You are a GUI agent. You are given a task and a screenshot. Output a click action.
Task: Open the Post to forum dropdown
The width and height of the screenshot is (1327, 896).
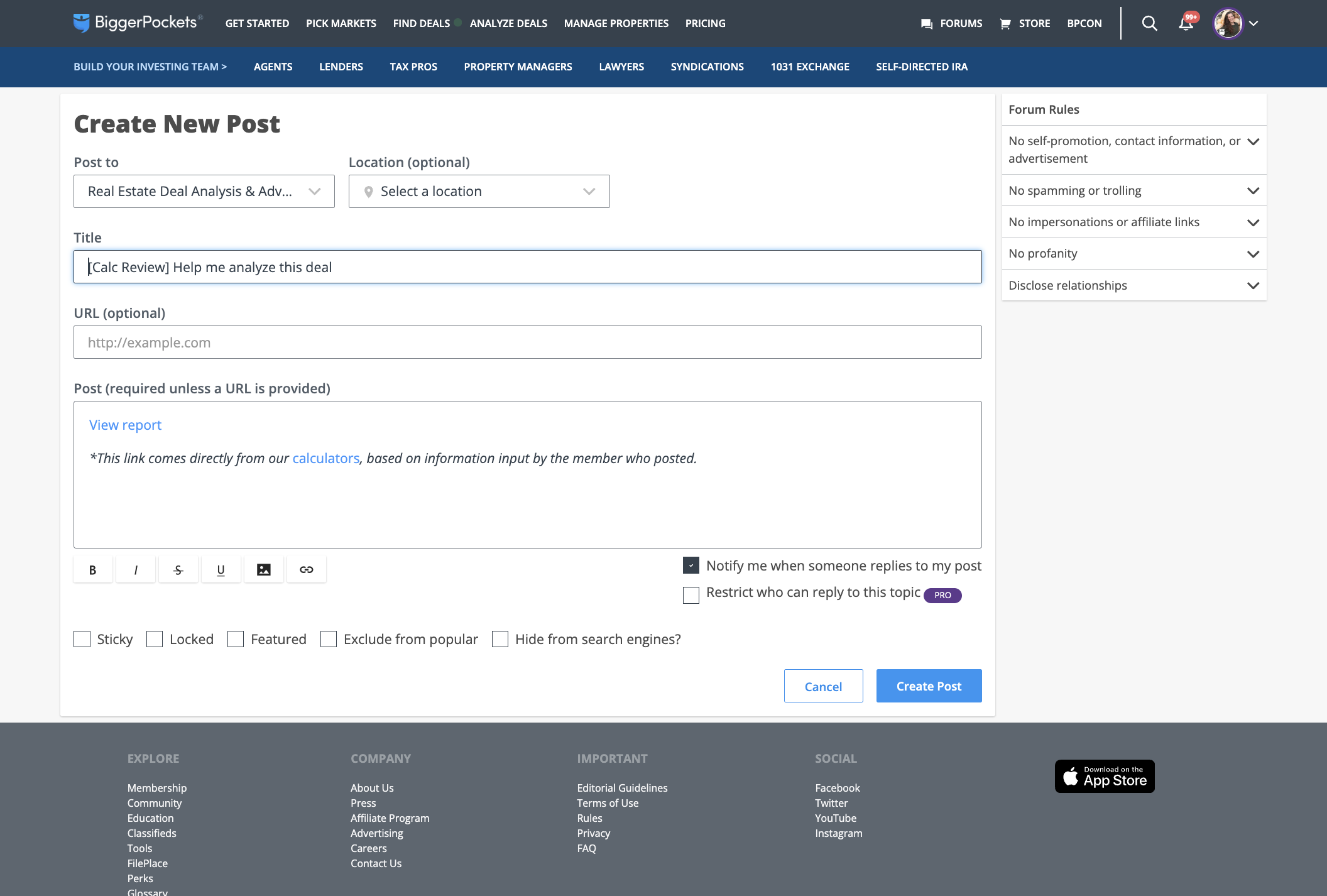point(204,191)
